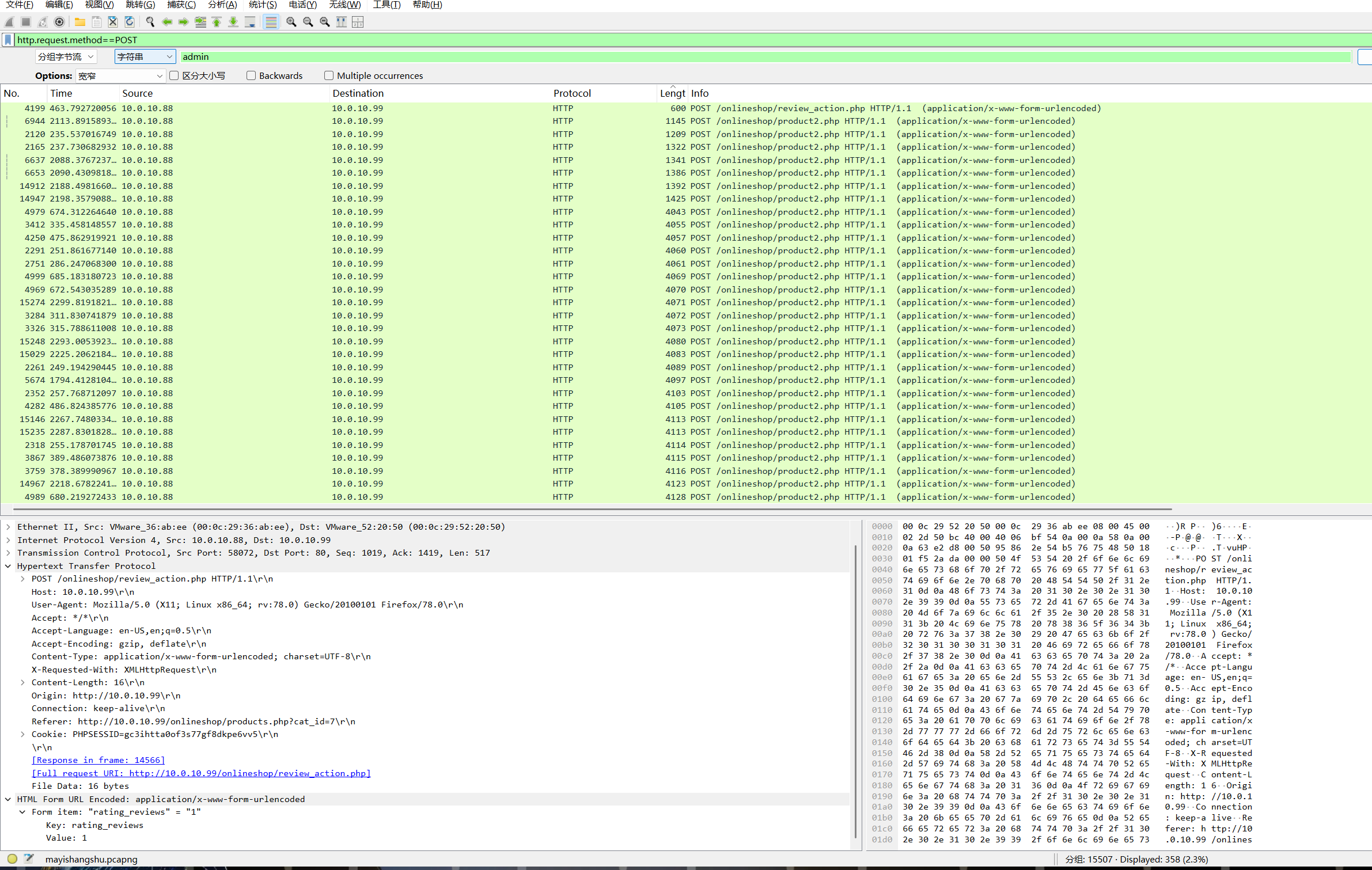Click the Full request URI link
The height and width of the screenshot is (870, 1372).
click(201, 773)
